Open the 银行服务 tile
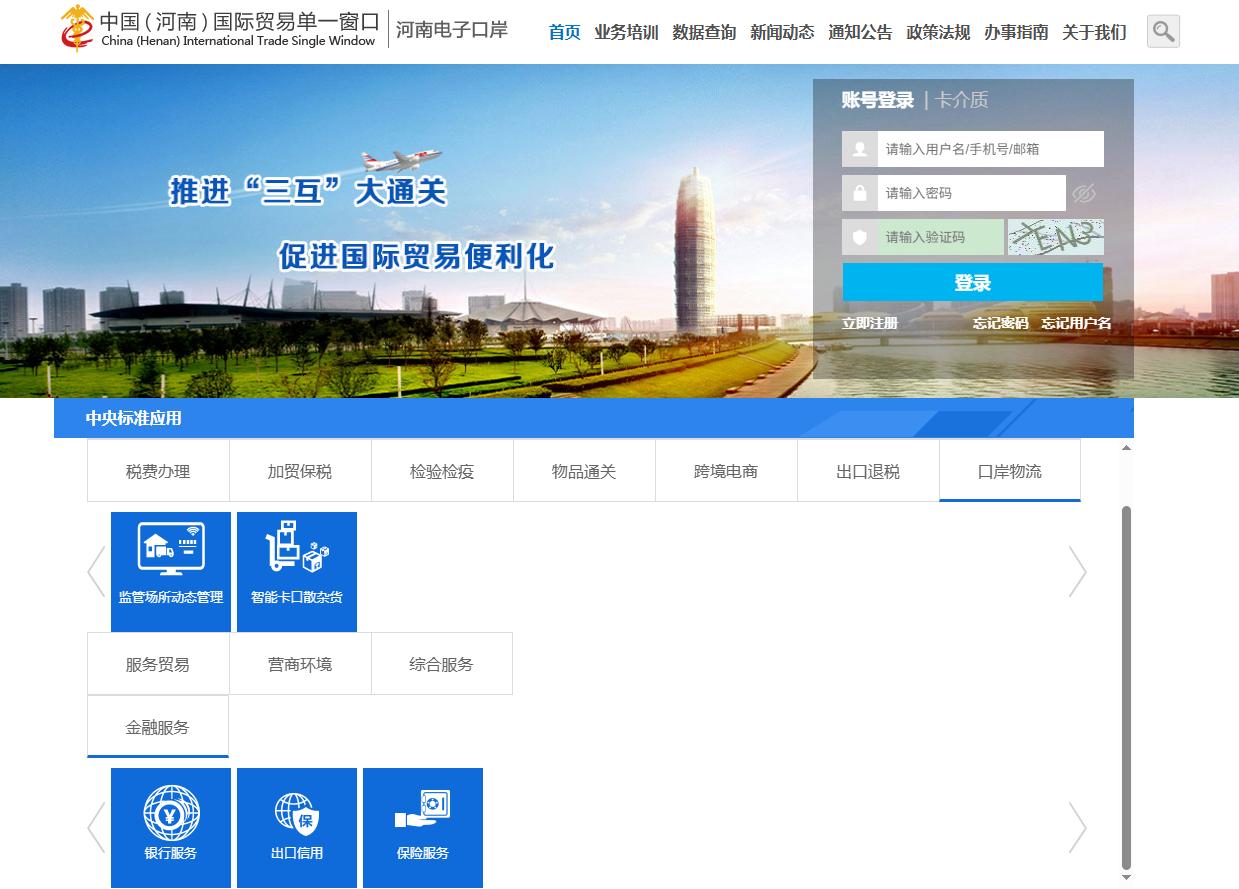The width and height of the screenshot is (1239, 889). pyautogui.click(x=171, y=827)
